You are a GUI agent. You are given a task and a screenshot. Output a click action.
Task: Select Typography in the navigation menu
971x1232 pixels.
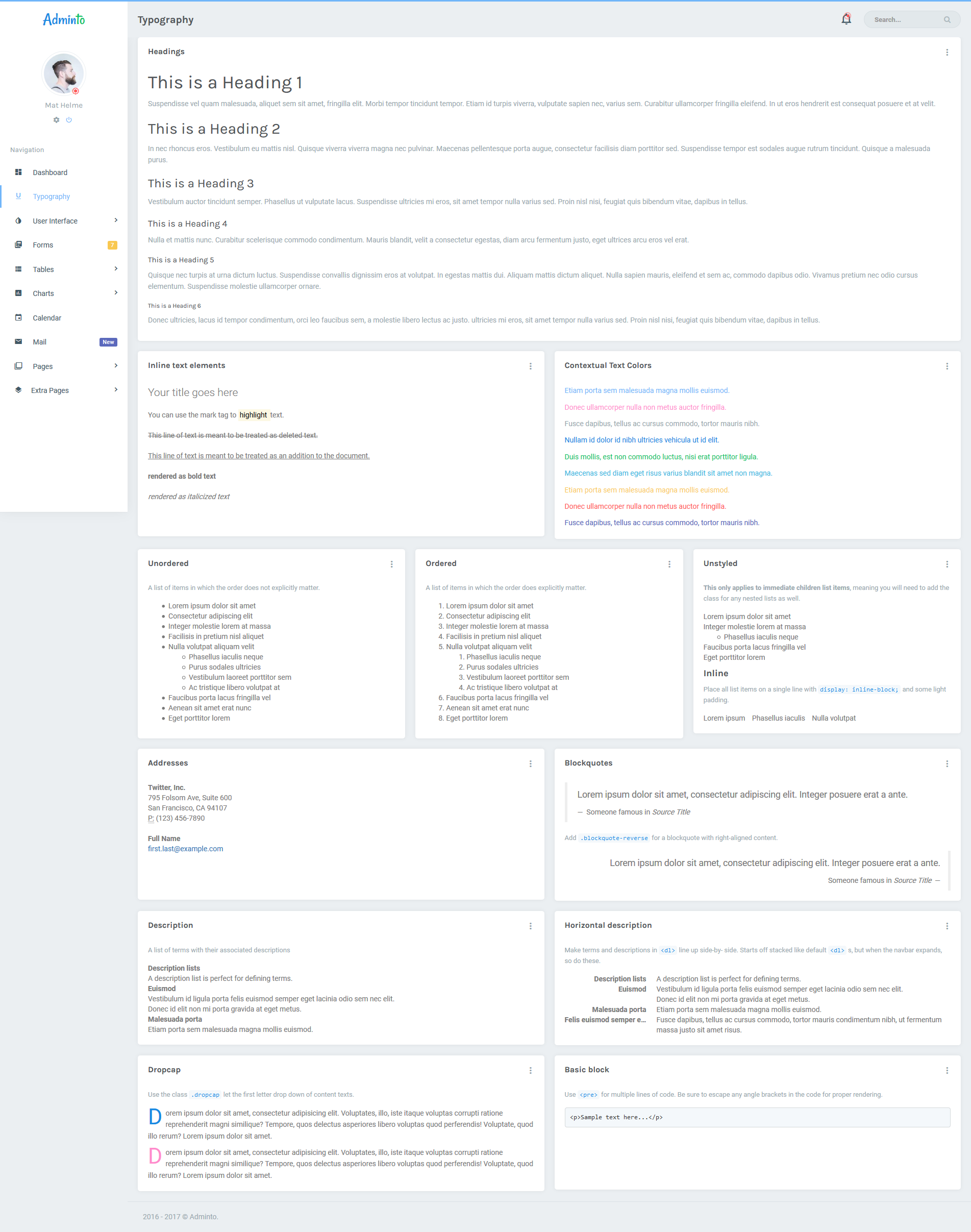tap(51, 196)
